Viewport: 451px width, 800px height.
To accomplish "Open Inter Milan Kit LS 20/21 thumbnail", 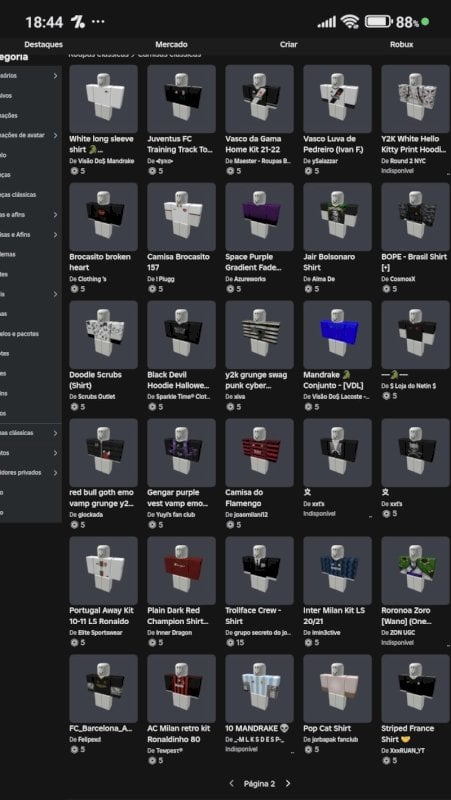I will point(337,570).
